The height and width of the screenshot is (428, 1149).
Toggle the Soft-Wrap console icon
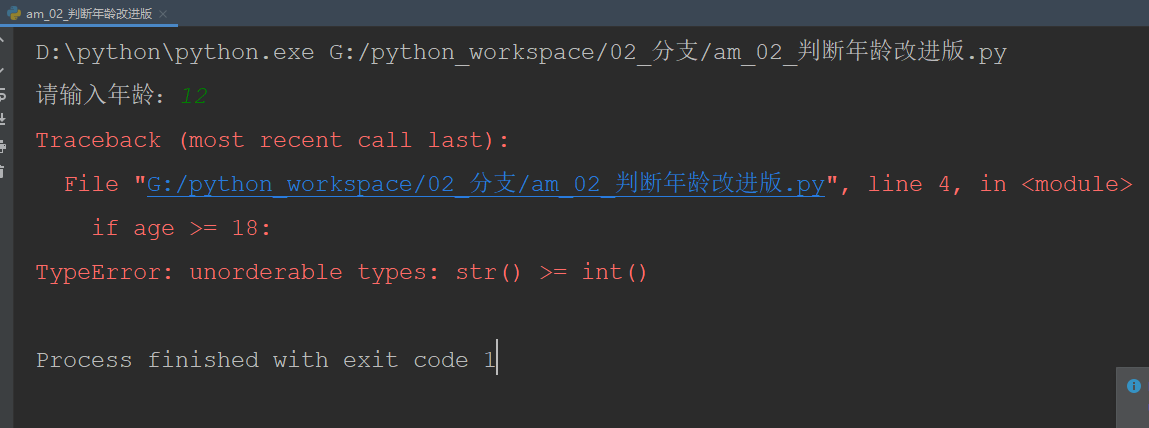point(3,94)
